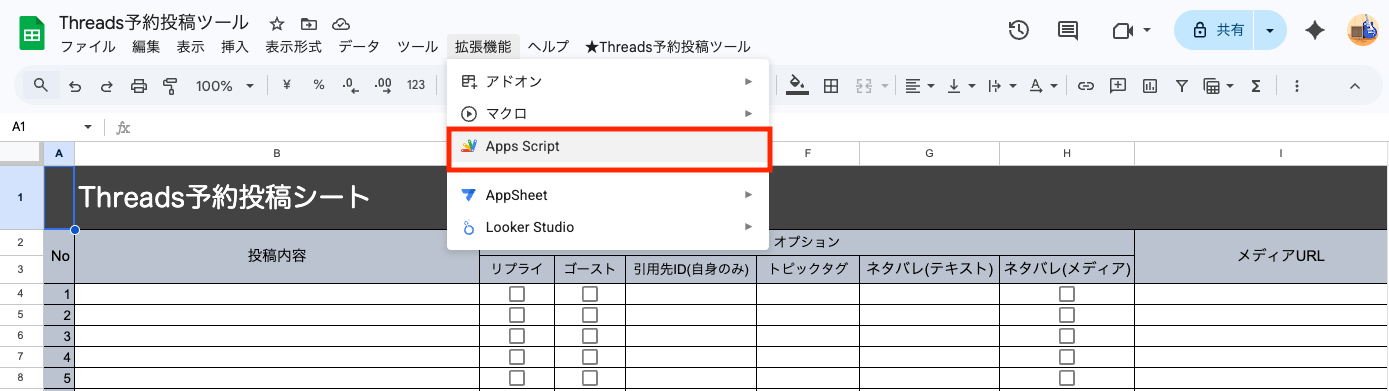The height and width of the screenshot is (391, 1389).
Task: Check ゴースト box in row No 5
Action: tap(590, 378)
